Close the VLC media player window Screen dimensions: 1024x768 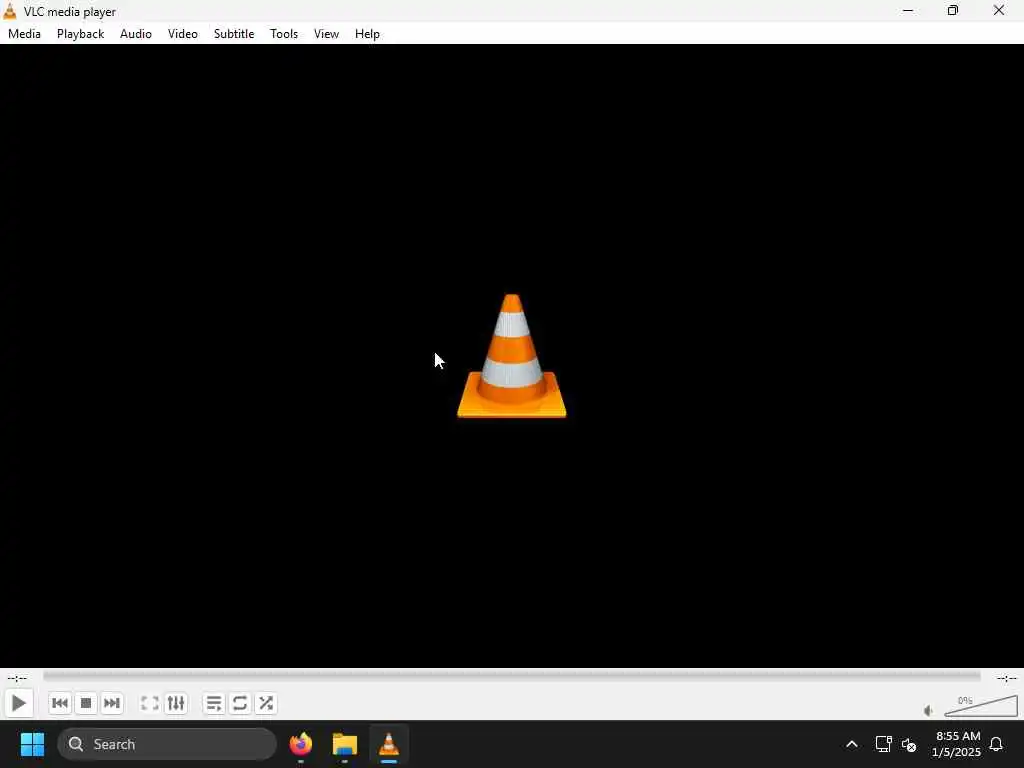point(999,10)
